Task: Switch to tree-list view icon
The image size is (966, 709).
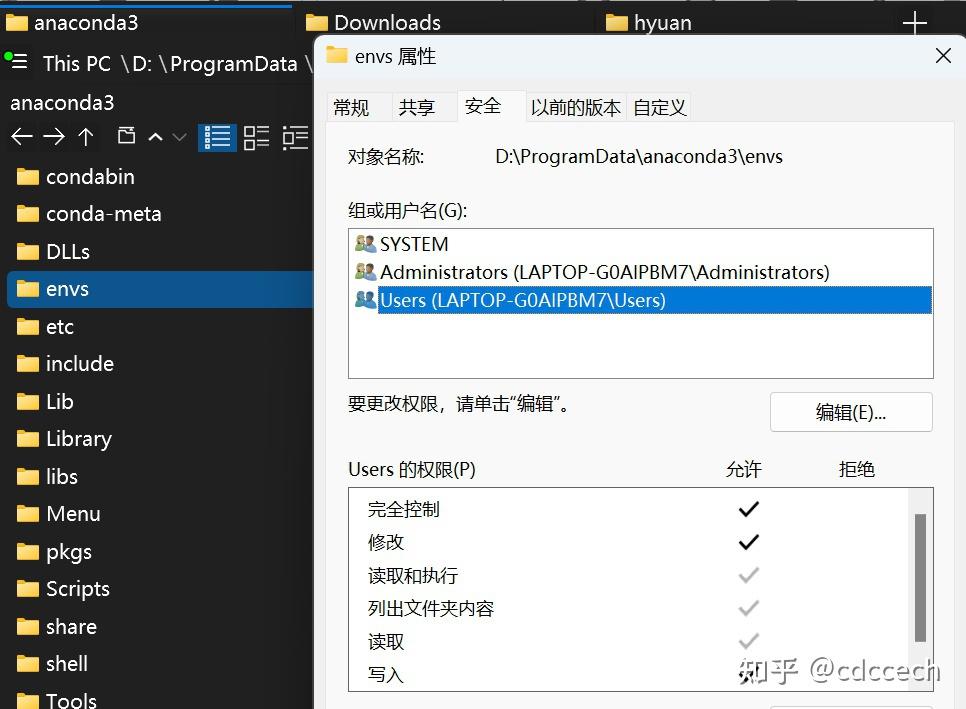Action: tap(295, 137)
